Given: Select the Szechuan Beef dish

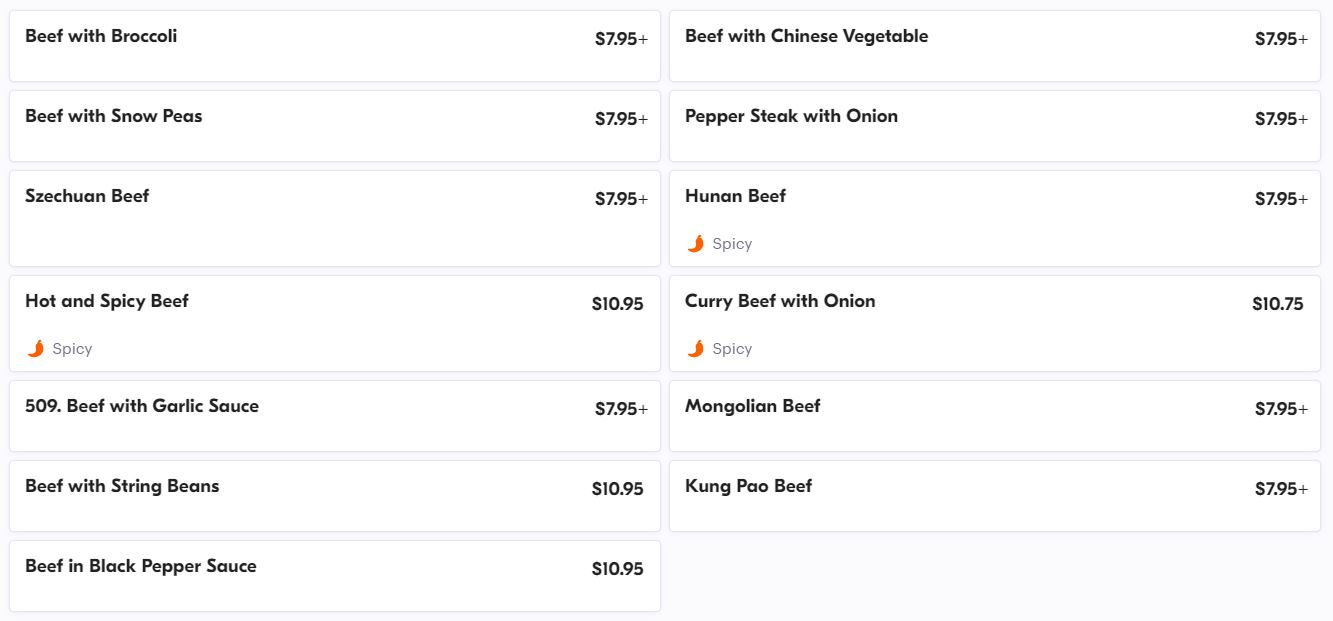Looking at the screenshot, I should click(87, 196).
